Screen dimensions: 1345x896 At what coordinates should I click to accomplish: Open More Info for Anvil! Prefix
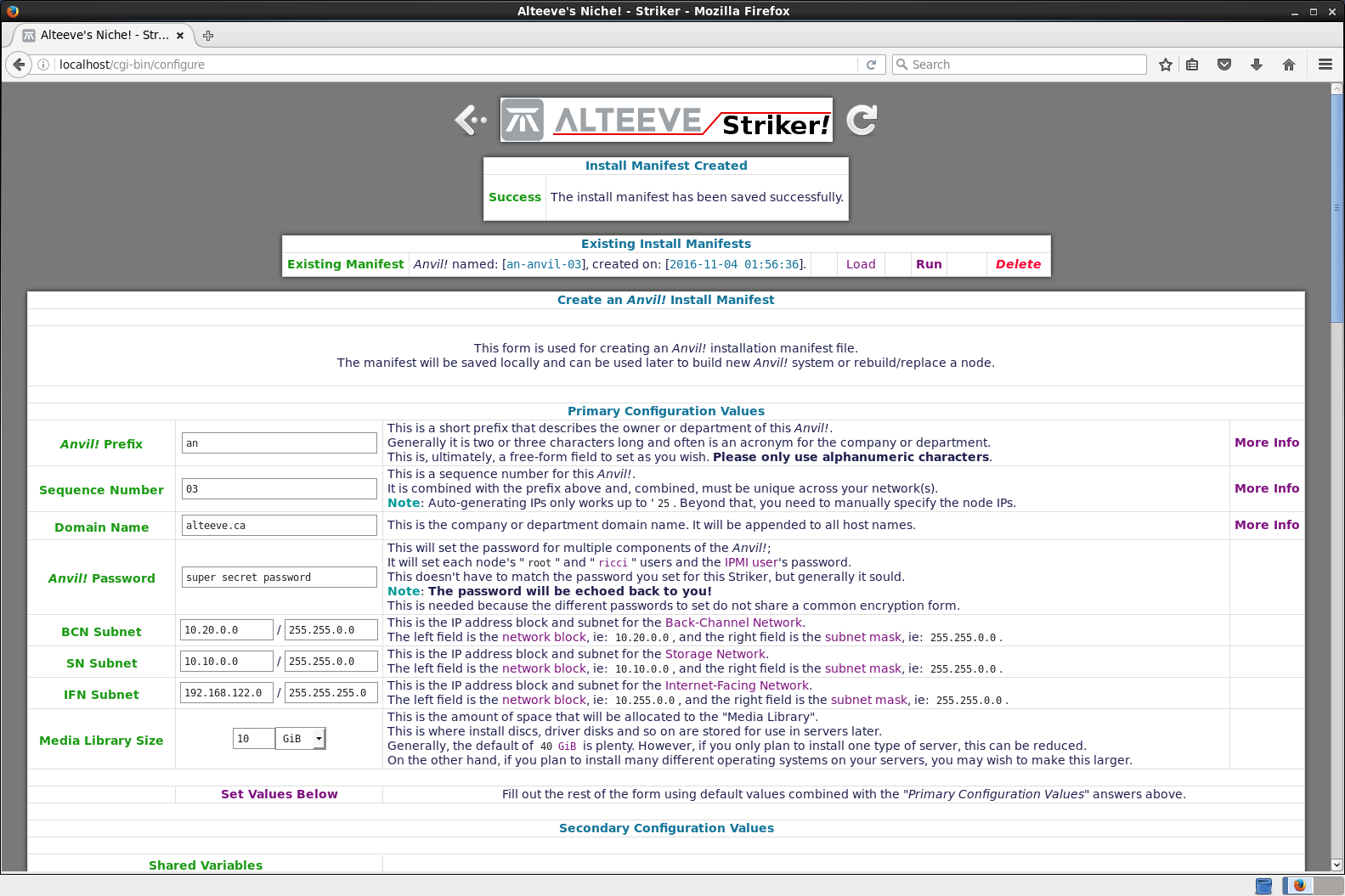pyautogui.click(x=1267, y=442)
